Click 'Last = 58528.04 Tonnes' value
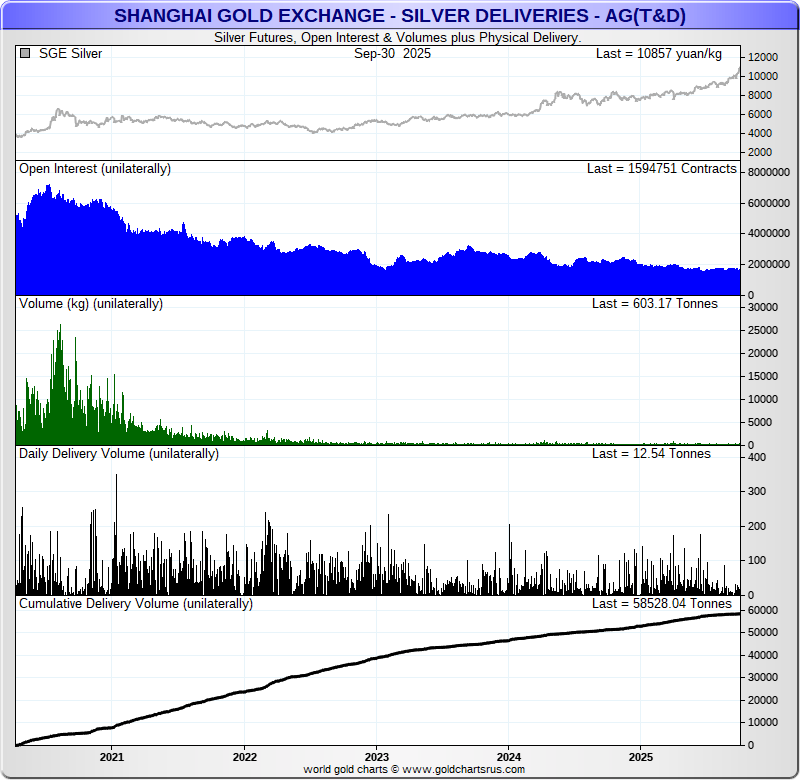The width and height of the screenshot is (800, 780). [x=662, y=604]
